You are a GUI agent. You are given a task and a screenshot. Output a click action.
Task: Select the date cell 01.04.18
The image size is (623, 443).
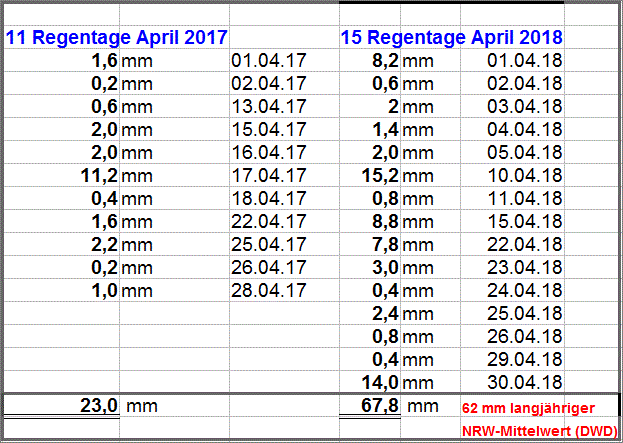[525, 60]
